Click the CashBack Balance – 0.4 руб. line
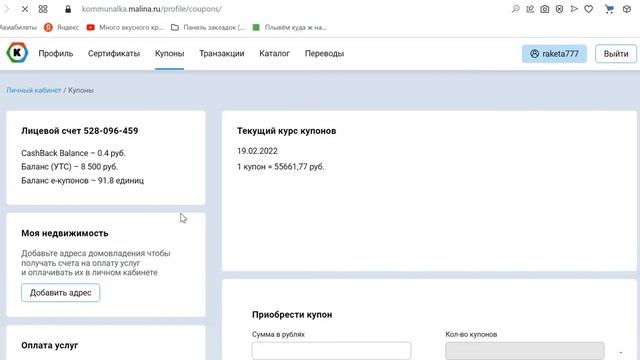 click(x=73, y=153)
